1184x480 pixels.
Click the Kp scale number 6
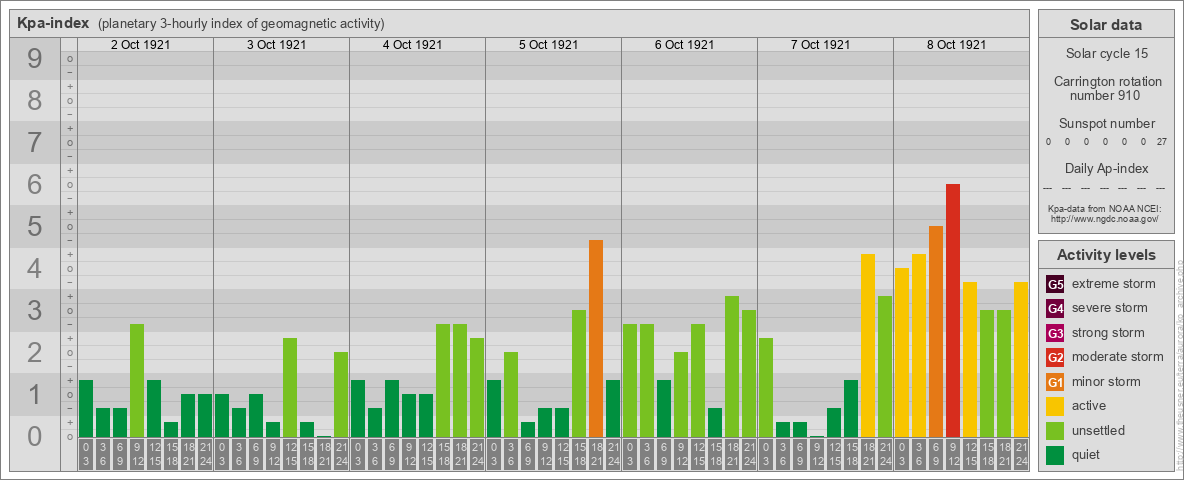click(35, 184)
